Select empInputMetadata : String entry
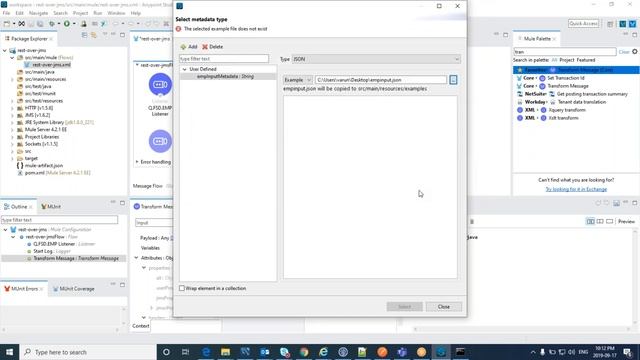This screenshot has height=360, width=640. point(225,76)
